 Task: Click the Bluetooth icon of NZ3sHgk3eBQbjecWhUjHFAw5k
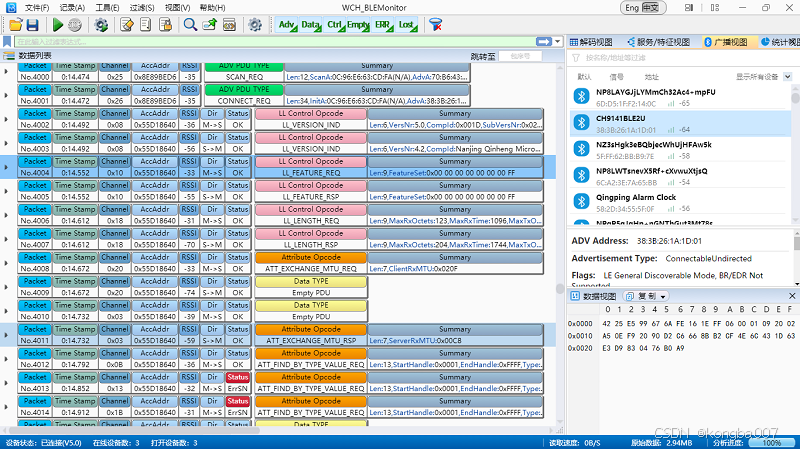[582, 148]
